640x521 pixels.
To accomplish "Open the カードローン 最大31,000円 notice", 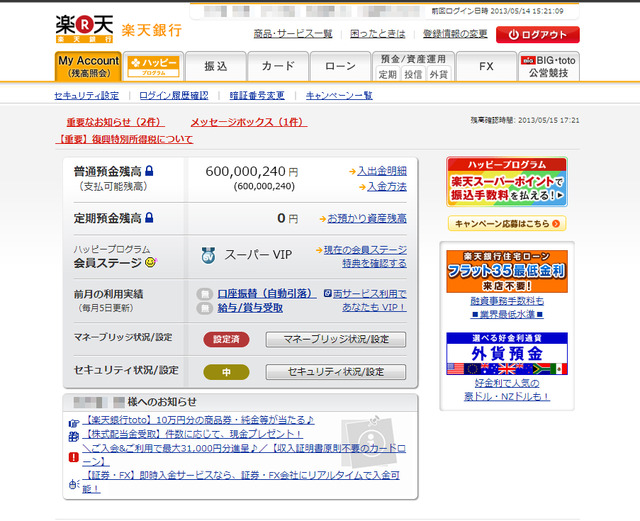I will point(244,454).
